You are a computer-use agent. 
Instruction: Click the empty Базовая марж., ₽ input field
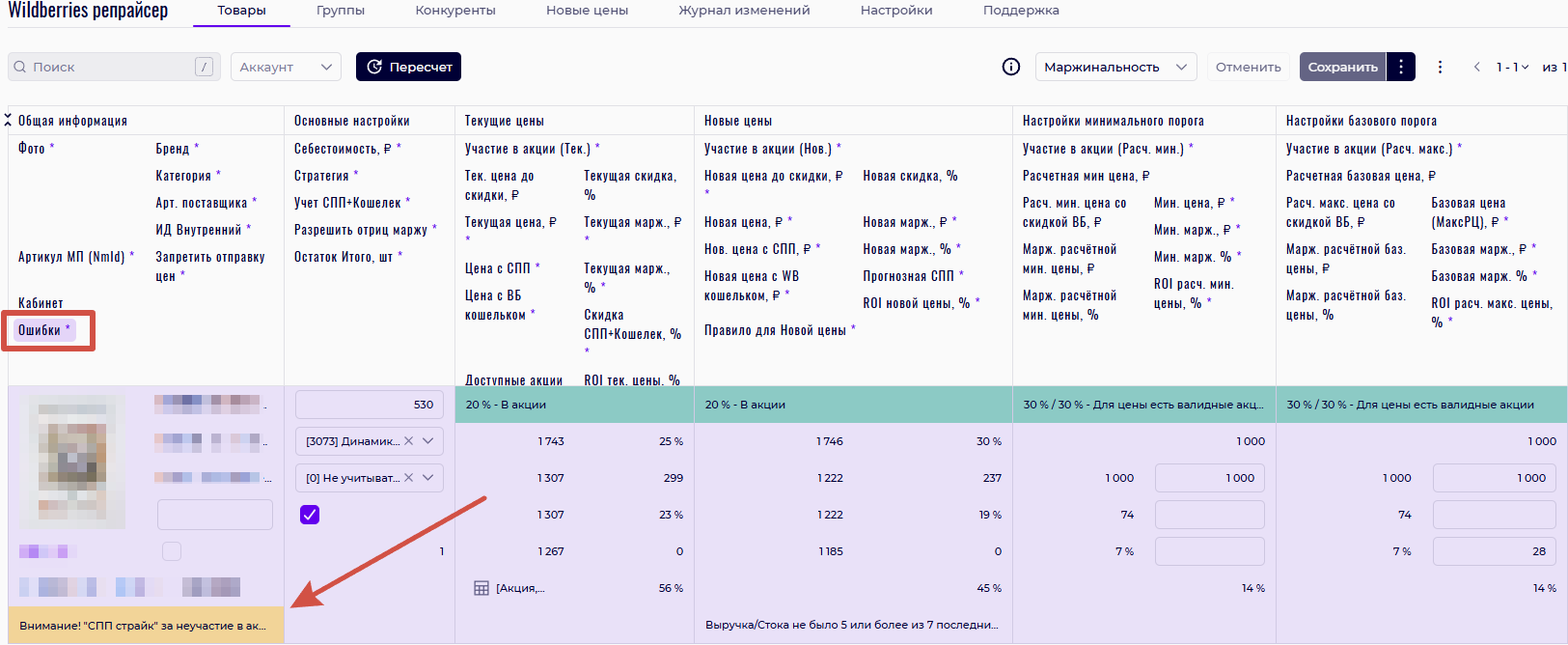[x=1495, y=515]
